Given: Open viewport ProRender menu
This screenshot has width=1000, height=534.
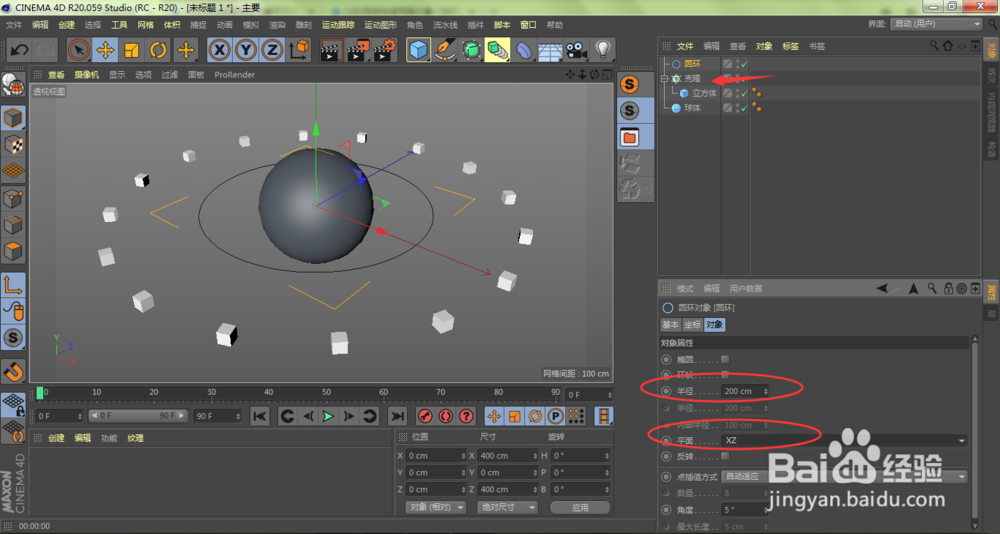Looking at the screenshot, I should pos(235,75).
